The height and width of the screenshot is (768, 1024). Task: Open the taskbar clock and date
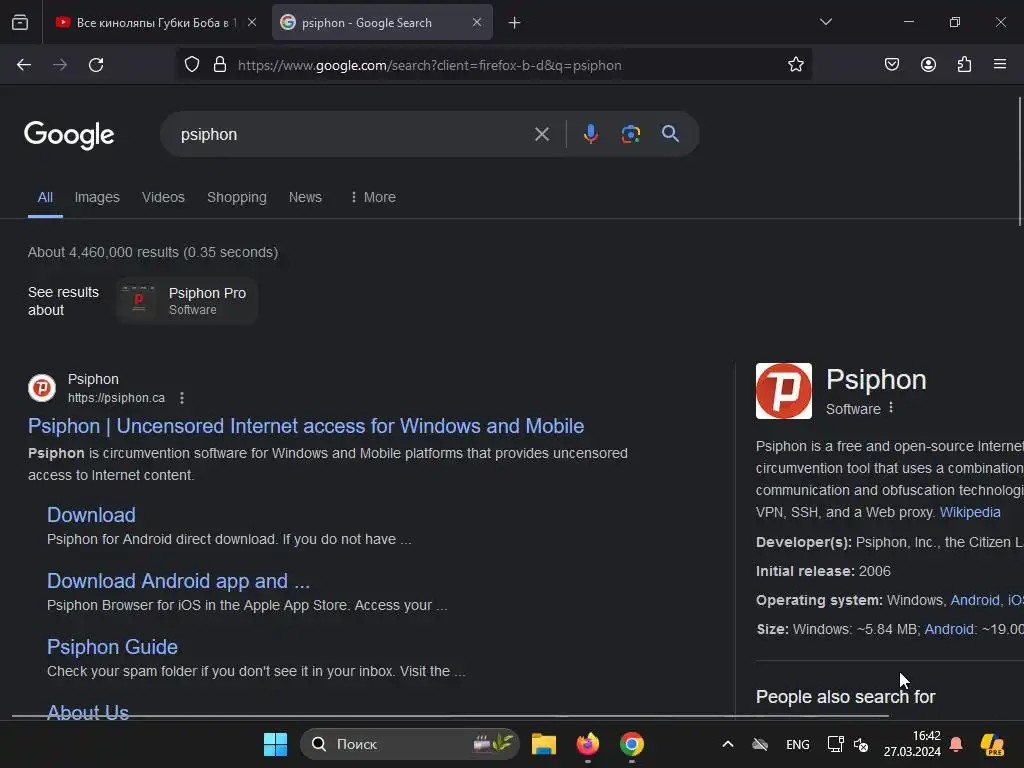pos(912,744)
